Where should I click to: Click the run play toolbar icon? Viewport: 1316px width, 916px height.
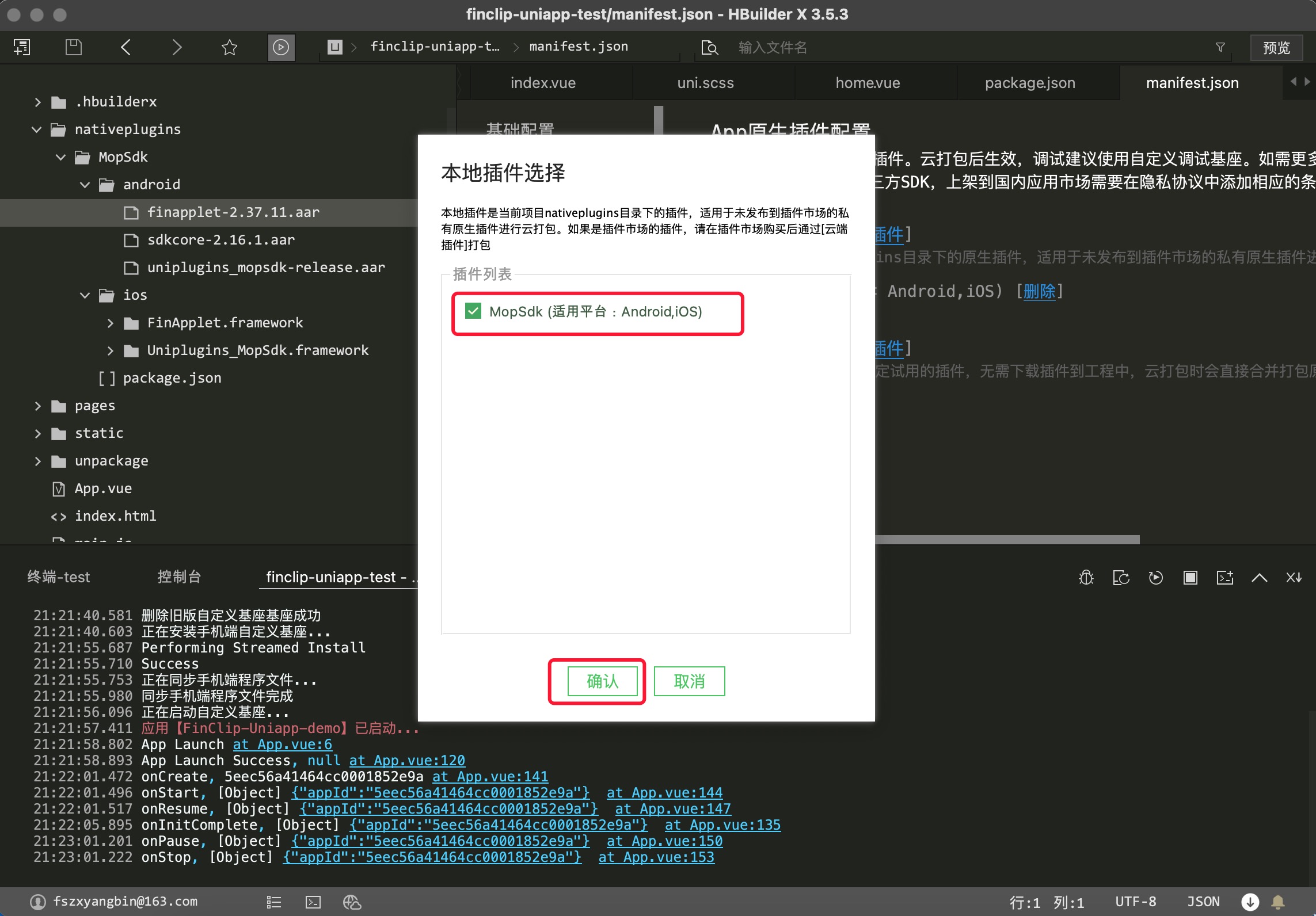pos(281,47)
